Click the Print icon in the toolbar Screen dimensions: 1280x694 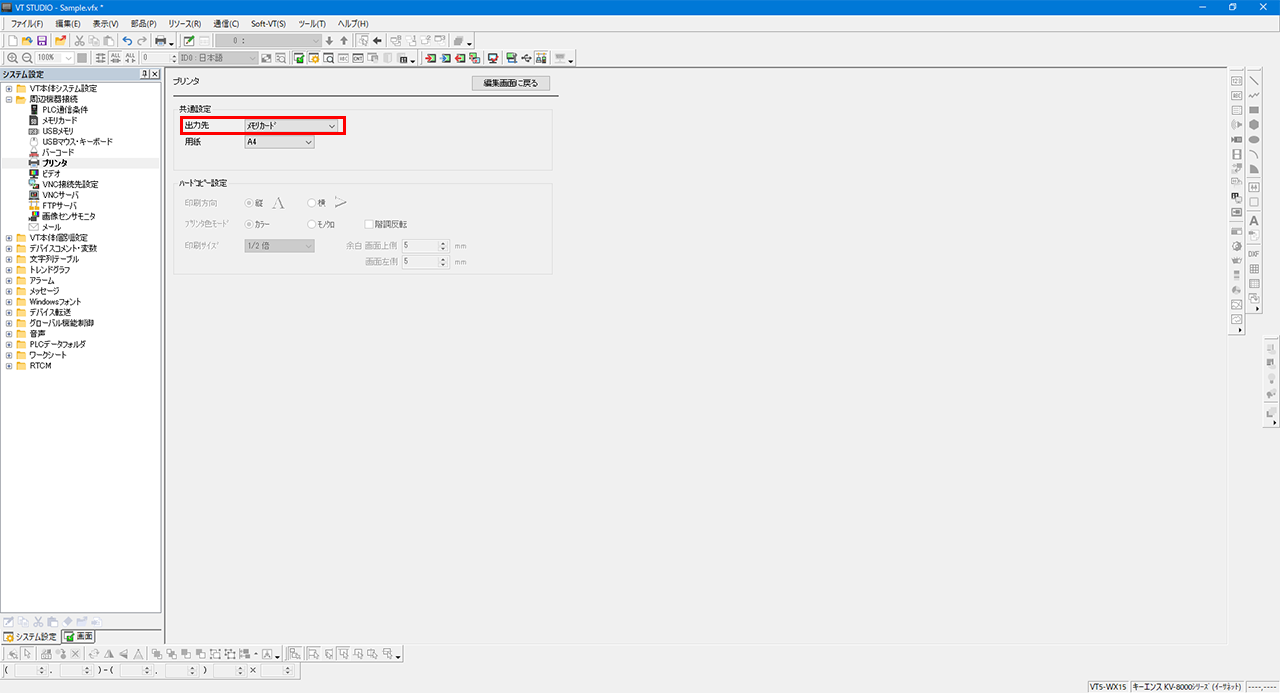(x=160, y=41)
